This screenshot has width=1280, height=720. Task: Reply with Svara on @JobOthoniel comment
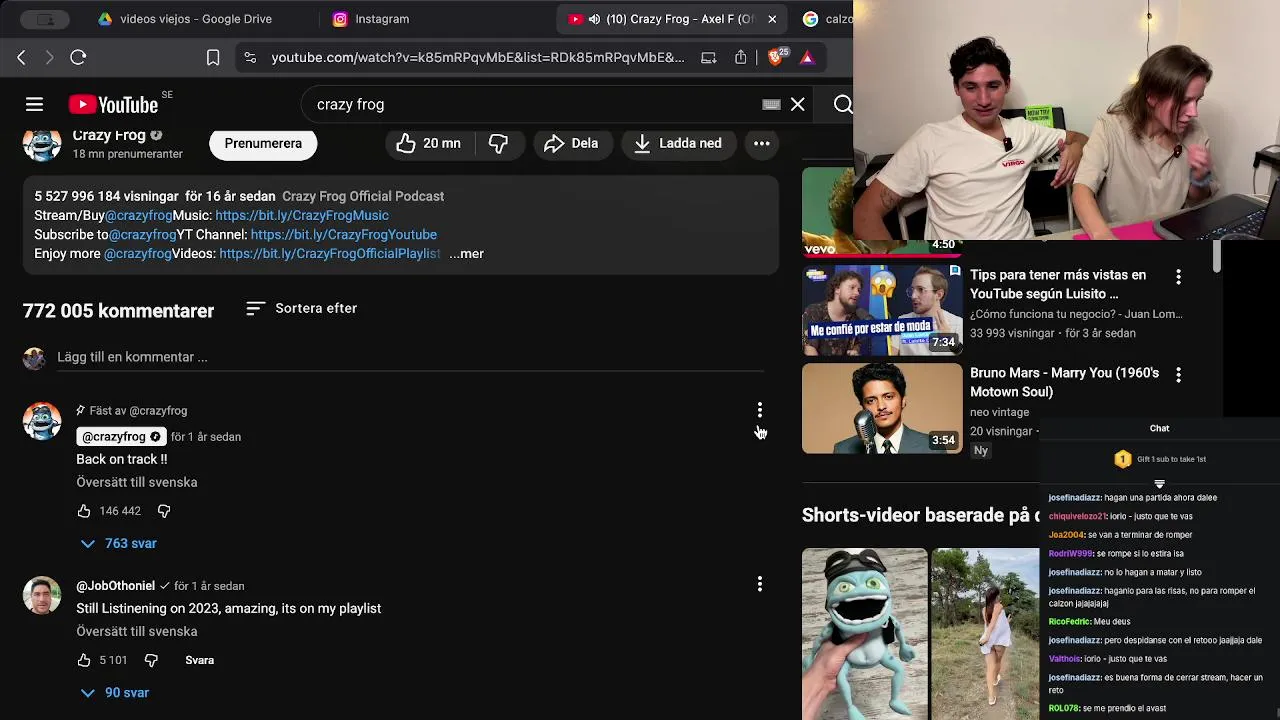pyautogui.click(x=200, y=660)
